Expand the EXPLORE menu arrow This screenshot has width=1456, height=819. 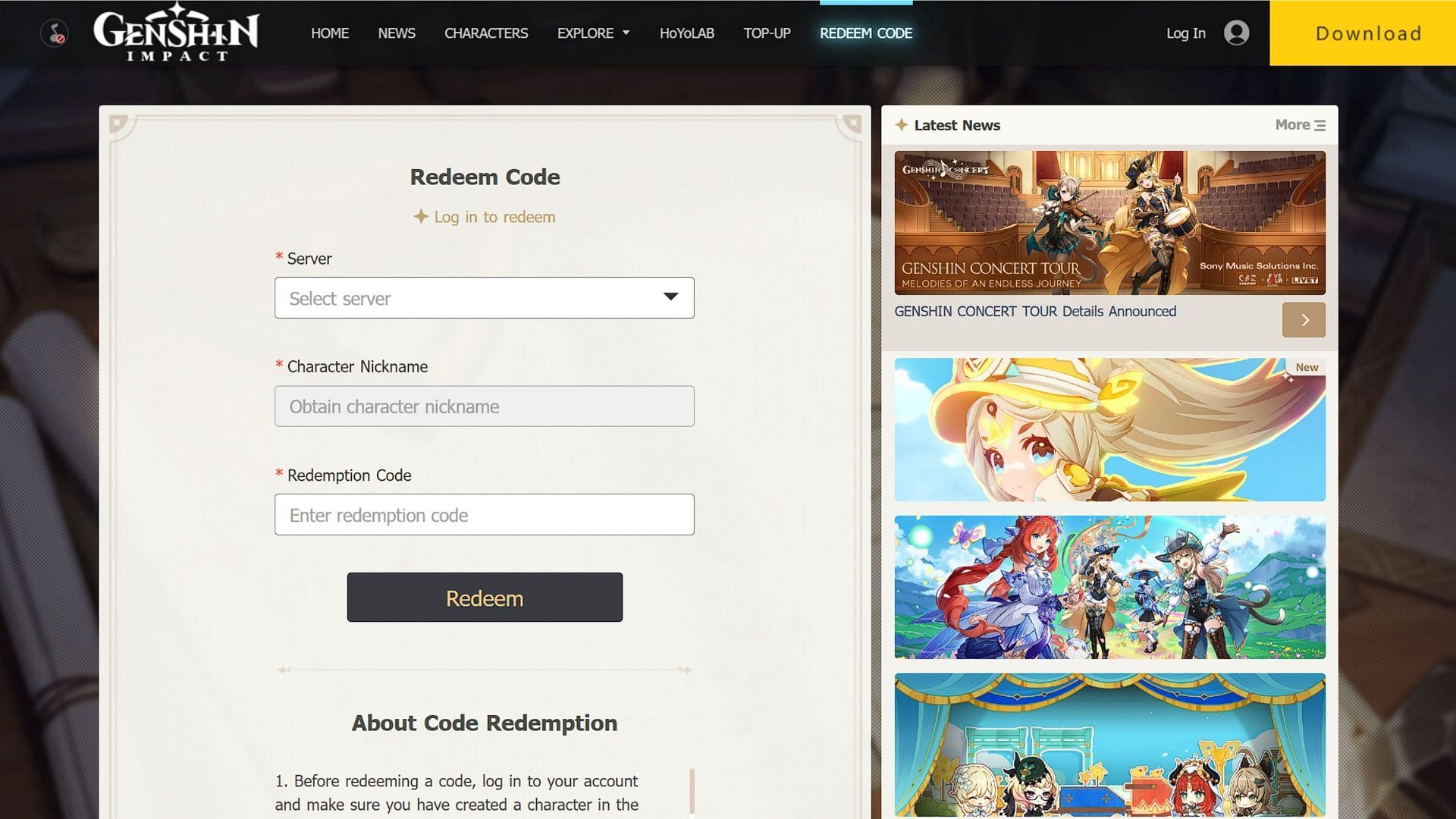point(626,33)
